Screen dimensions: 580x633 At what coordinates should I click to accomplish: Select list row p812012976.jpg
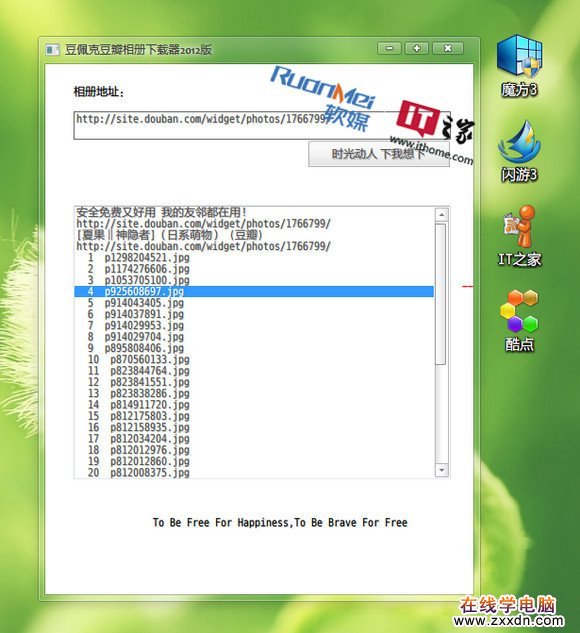pyautogui.click(x=254, y=450)
